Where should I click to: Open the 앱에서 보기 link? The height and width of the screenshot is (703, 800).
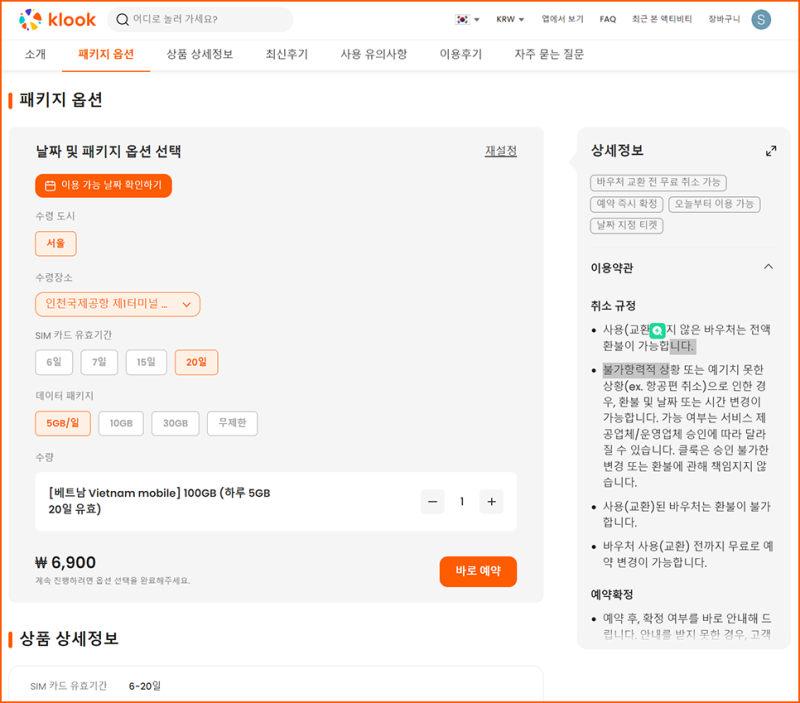pos(562,19)
